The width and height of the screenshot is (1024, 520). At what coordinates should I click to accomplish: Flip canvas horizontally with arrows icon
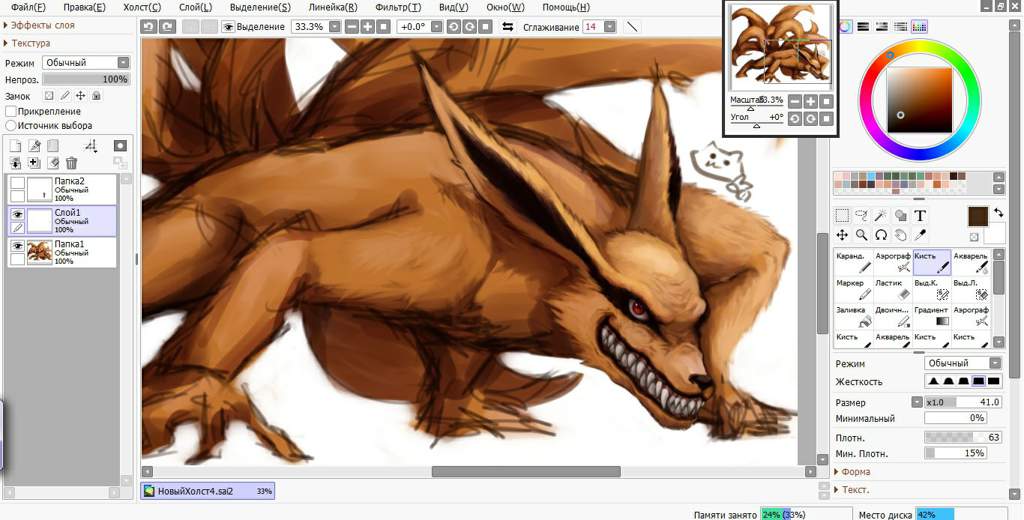(x=507, y=27)
